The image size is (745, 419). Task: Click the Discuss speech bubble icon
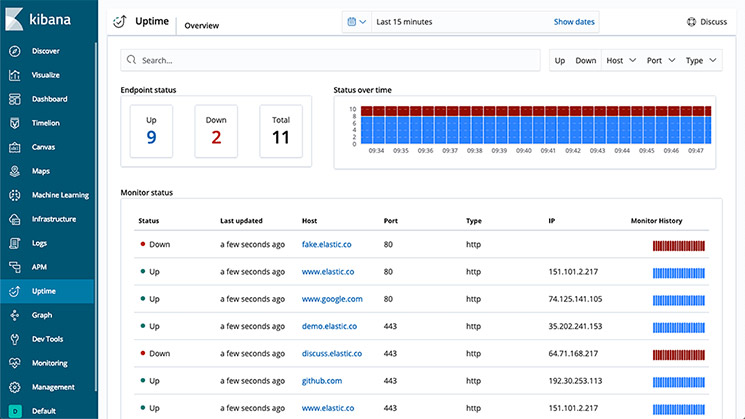point(691,22)
